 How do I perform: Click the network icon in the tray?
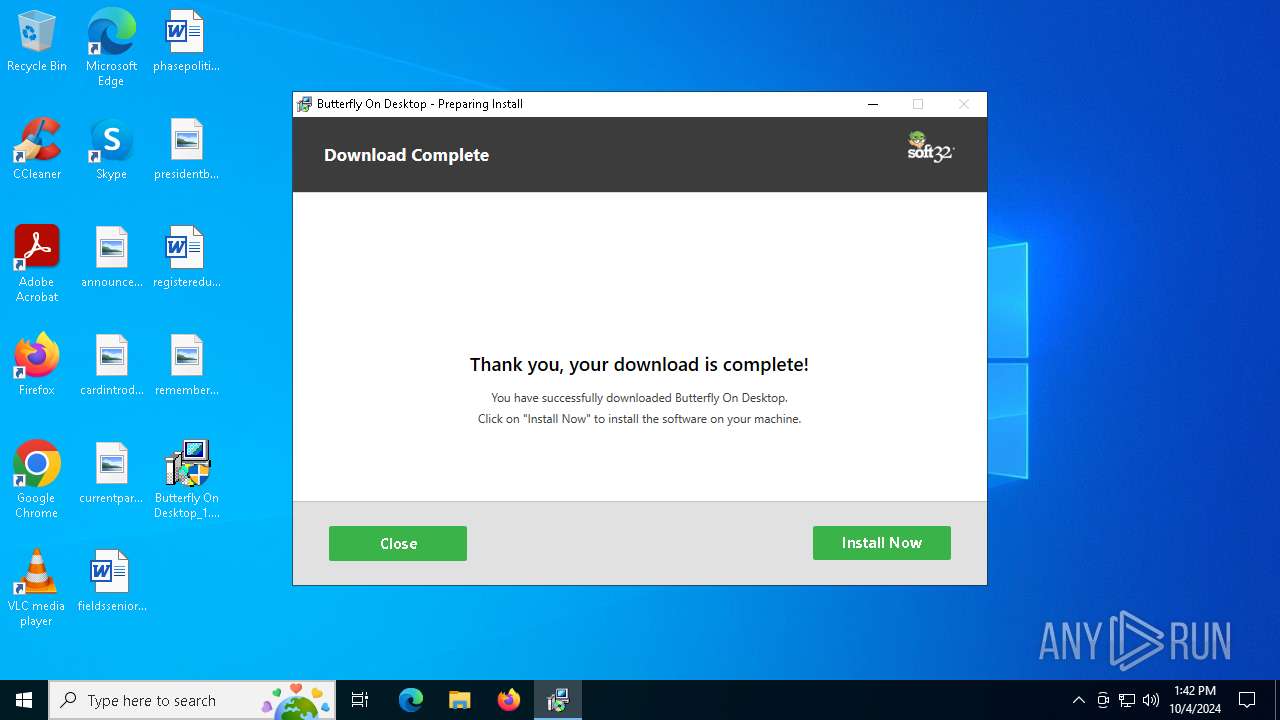[x=1127, y=700]
